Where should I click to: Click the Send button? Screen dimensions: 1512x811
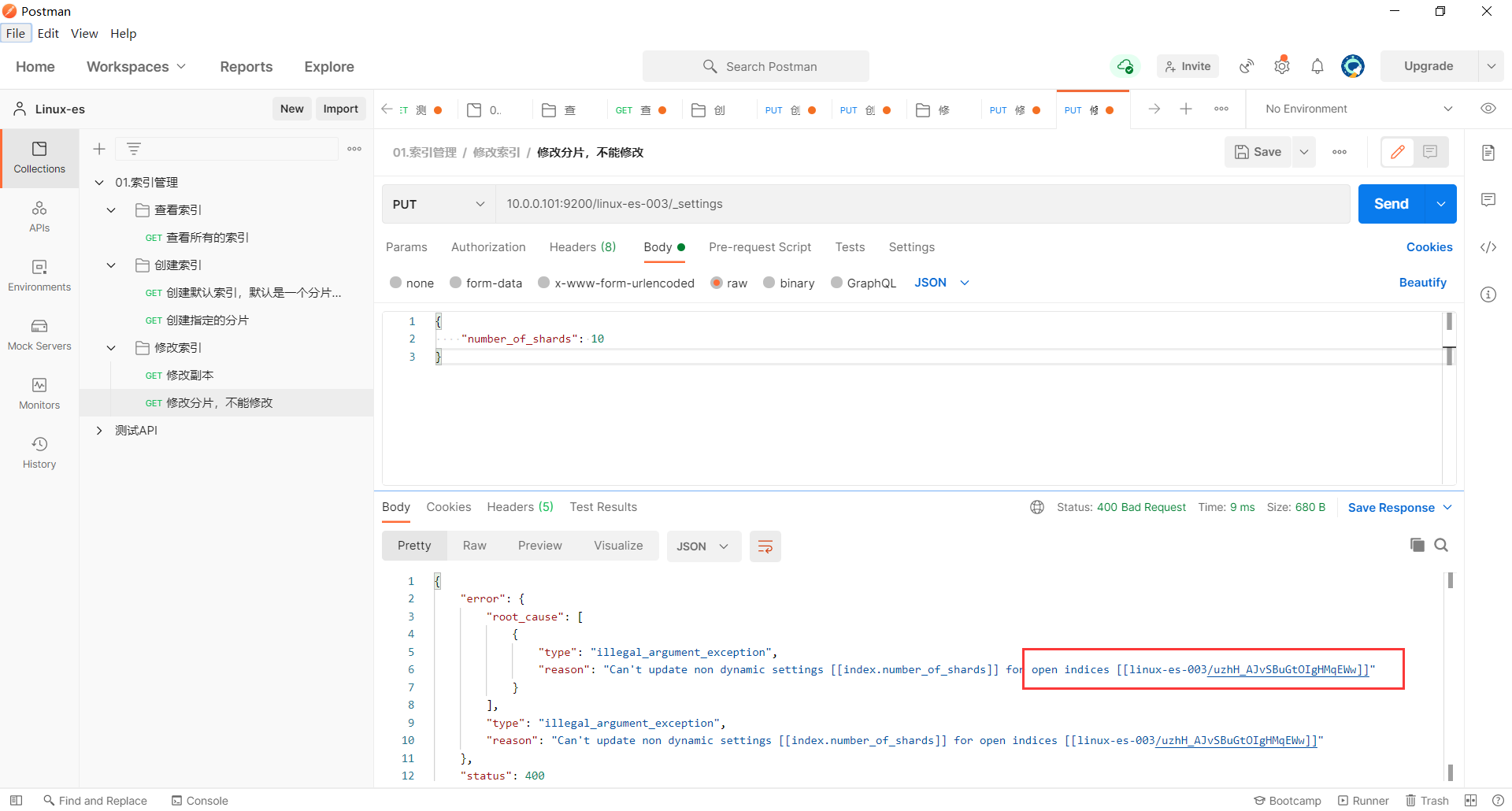coord(1392,204)
